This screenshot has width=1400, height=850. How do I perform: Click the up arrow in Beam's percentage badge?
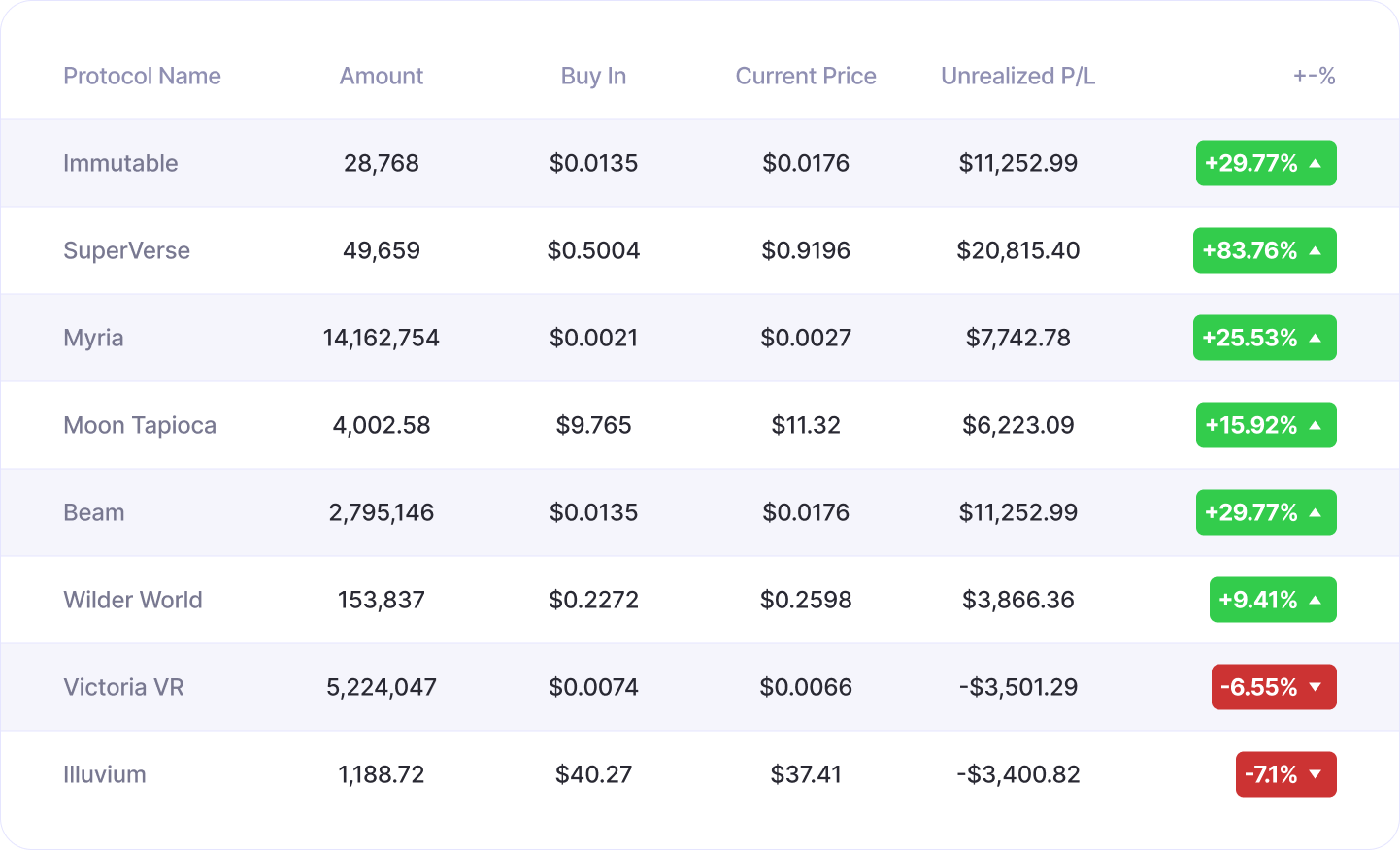(x=1316, y=512)
